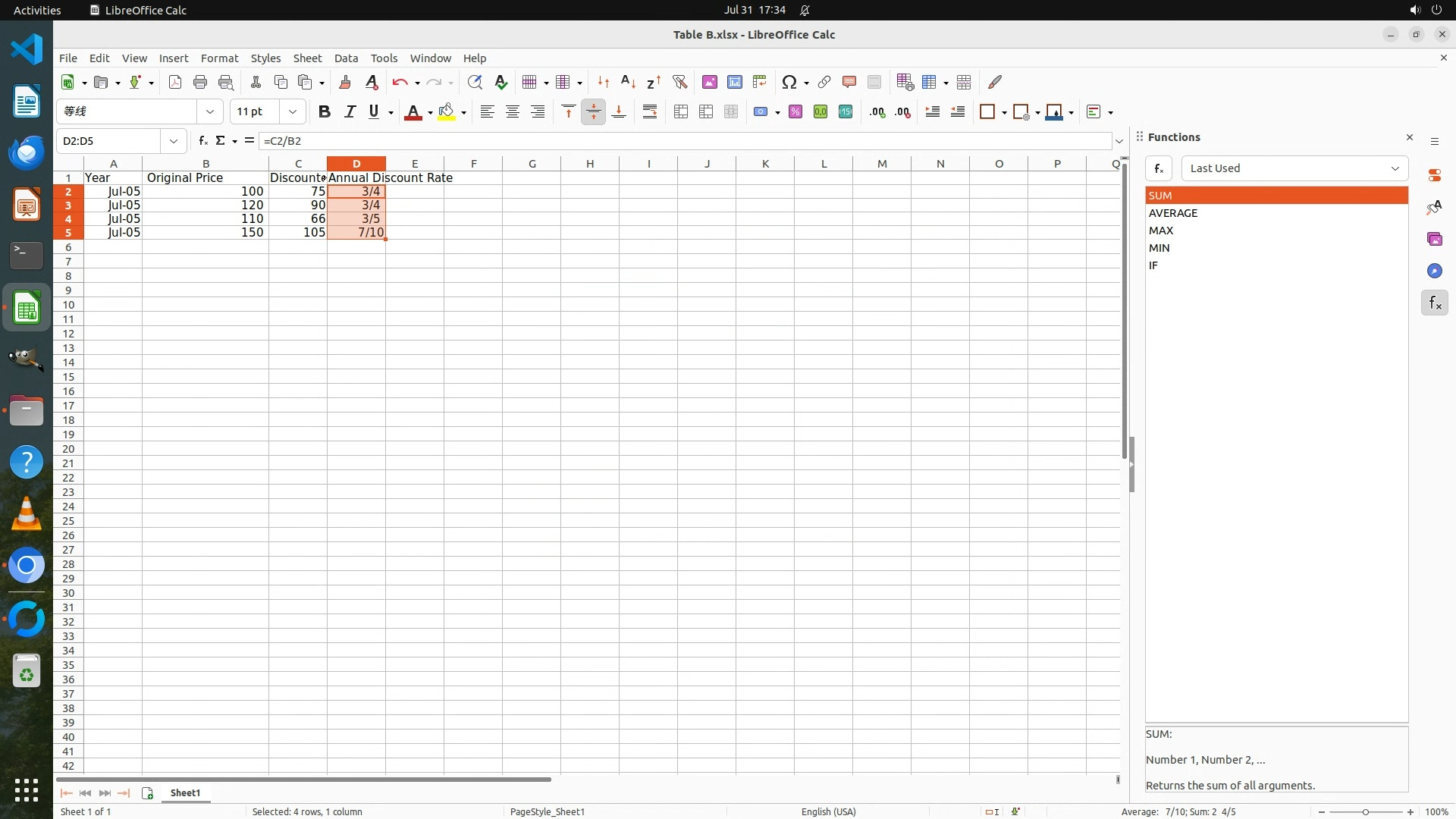Expand the Name Box dropdown arrow
Screen dimensions: 1456x819
coord(174,141)
